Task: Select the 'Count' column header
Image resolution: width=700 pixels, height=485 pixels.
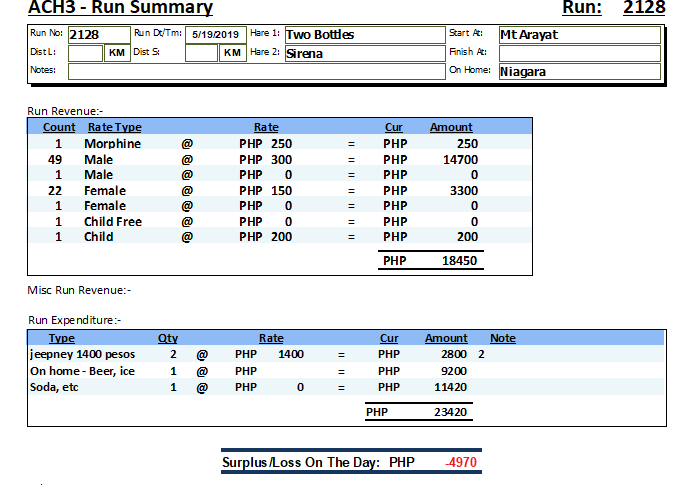Action: pos(59,127)
